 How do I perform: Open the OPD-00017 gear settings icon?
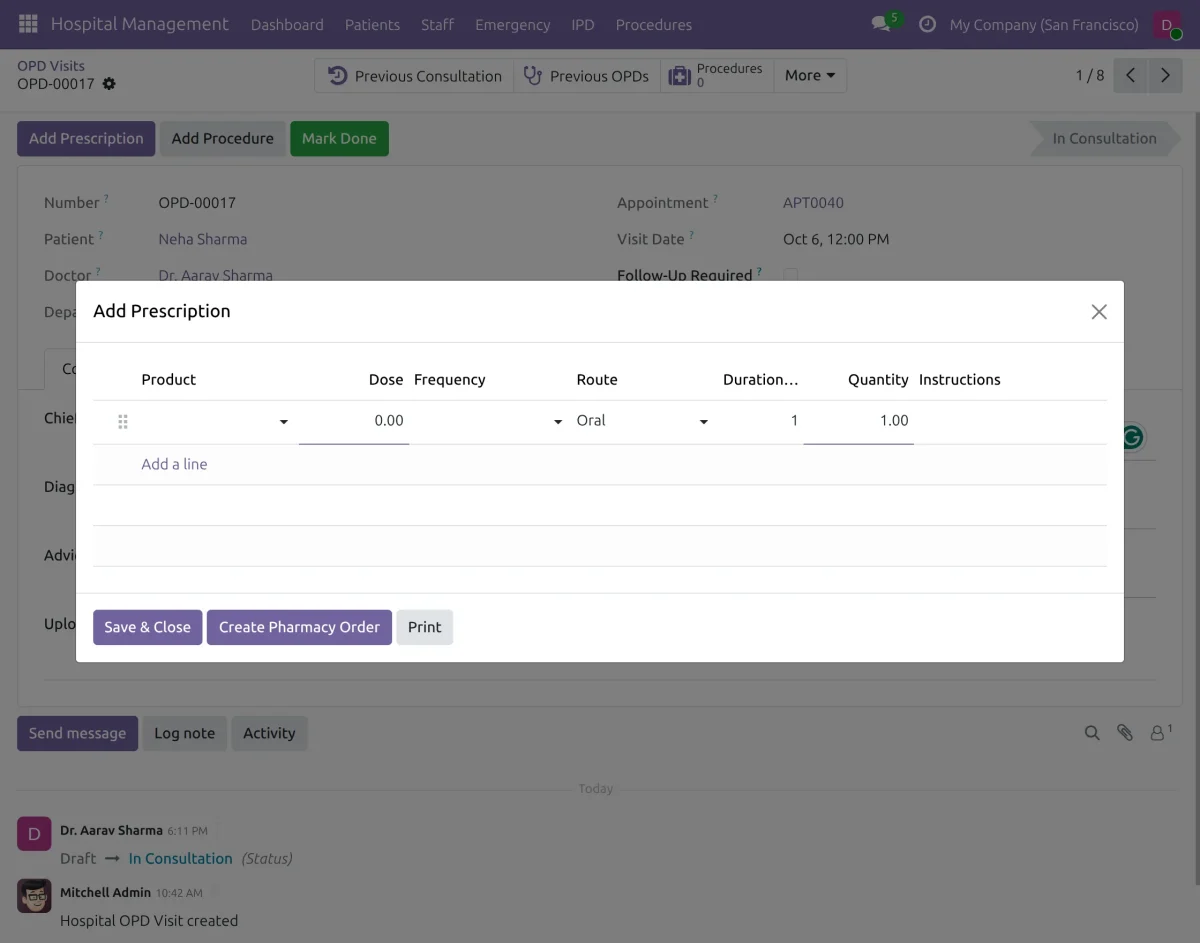(109, 84)
